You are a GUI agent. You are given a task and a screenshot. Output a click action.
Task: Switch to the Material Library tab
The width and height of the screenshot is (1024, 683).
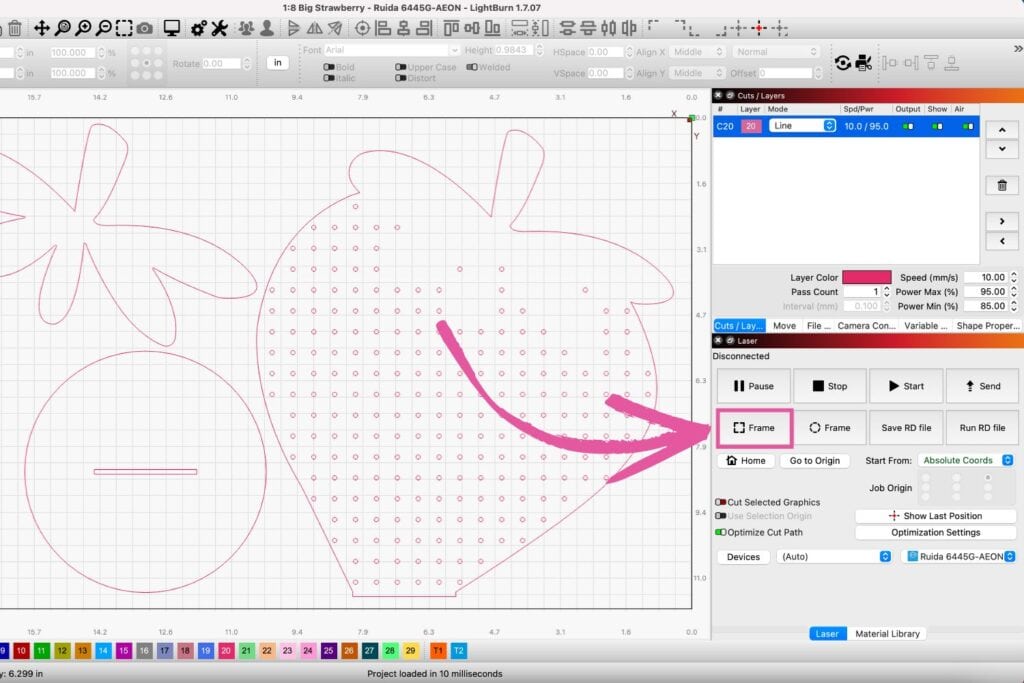pyautogui.click(x=887, y=633)
